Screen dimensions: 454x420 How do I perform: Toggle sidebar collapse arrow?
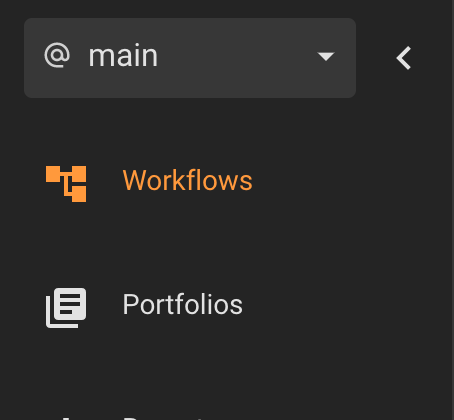pos(404,58)
